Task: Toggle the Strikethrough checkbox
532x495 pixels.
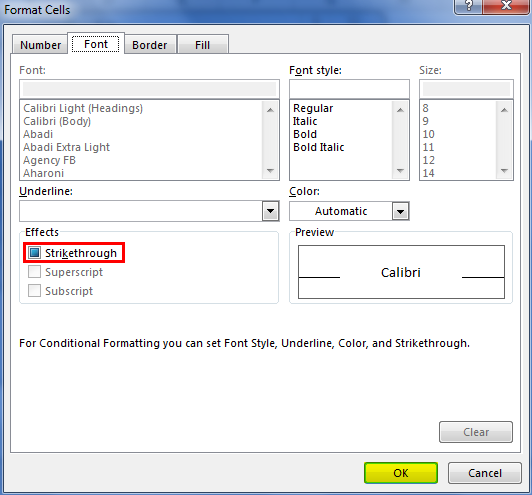Action: tap(34, 252)
